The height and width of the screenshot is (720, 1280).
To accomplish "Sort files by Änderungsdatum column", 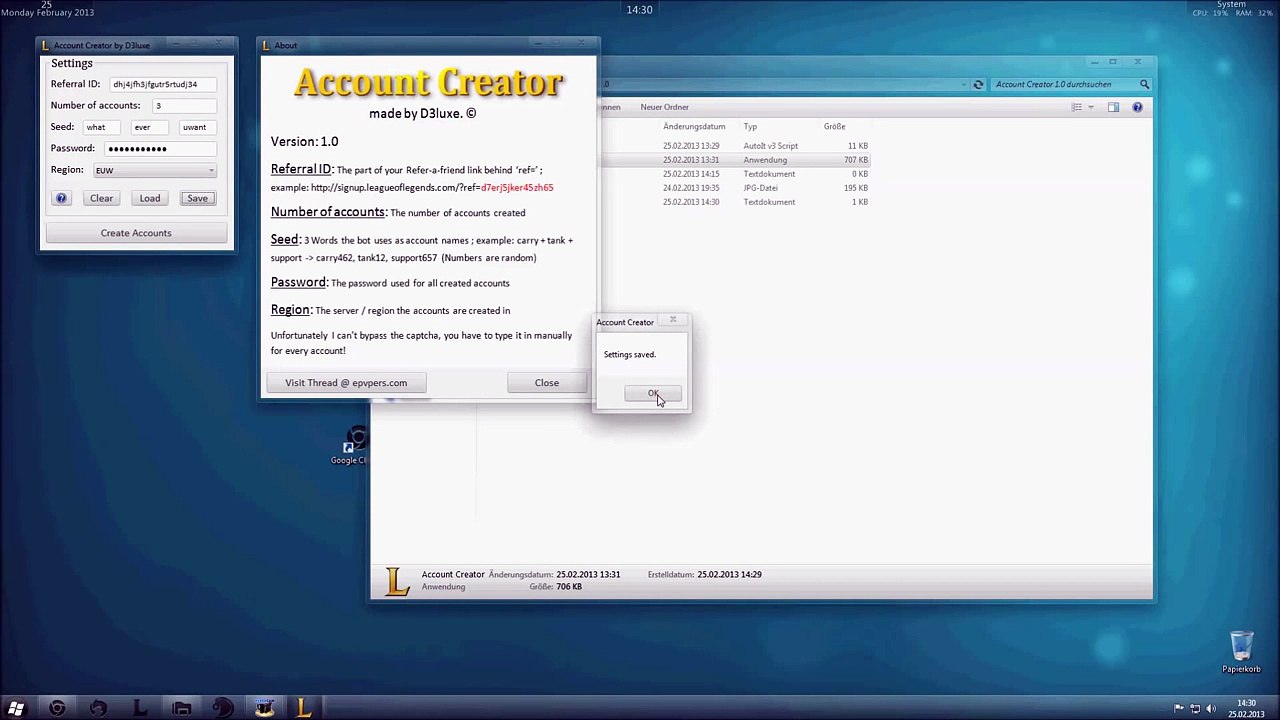I will pos(694,127).
